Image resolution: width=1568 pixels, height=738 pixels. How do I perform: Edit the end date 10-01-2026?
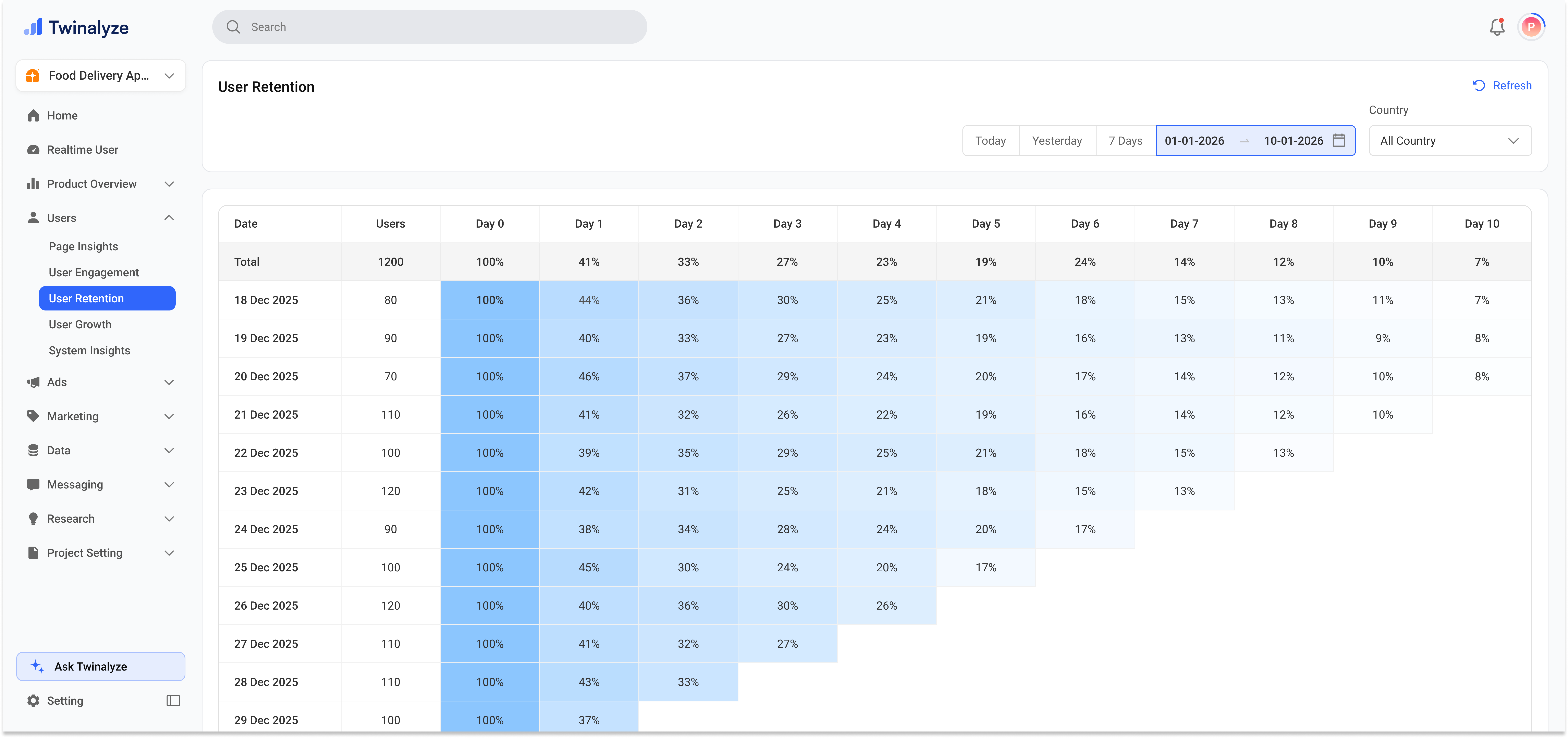click(1294, 141)
